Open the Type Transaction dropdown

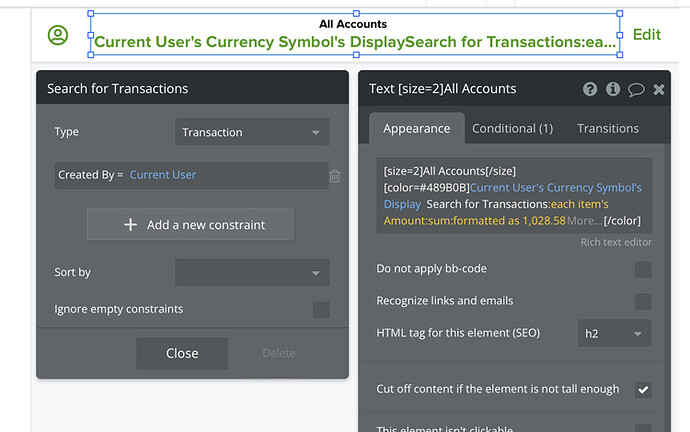(252, 132)
